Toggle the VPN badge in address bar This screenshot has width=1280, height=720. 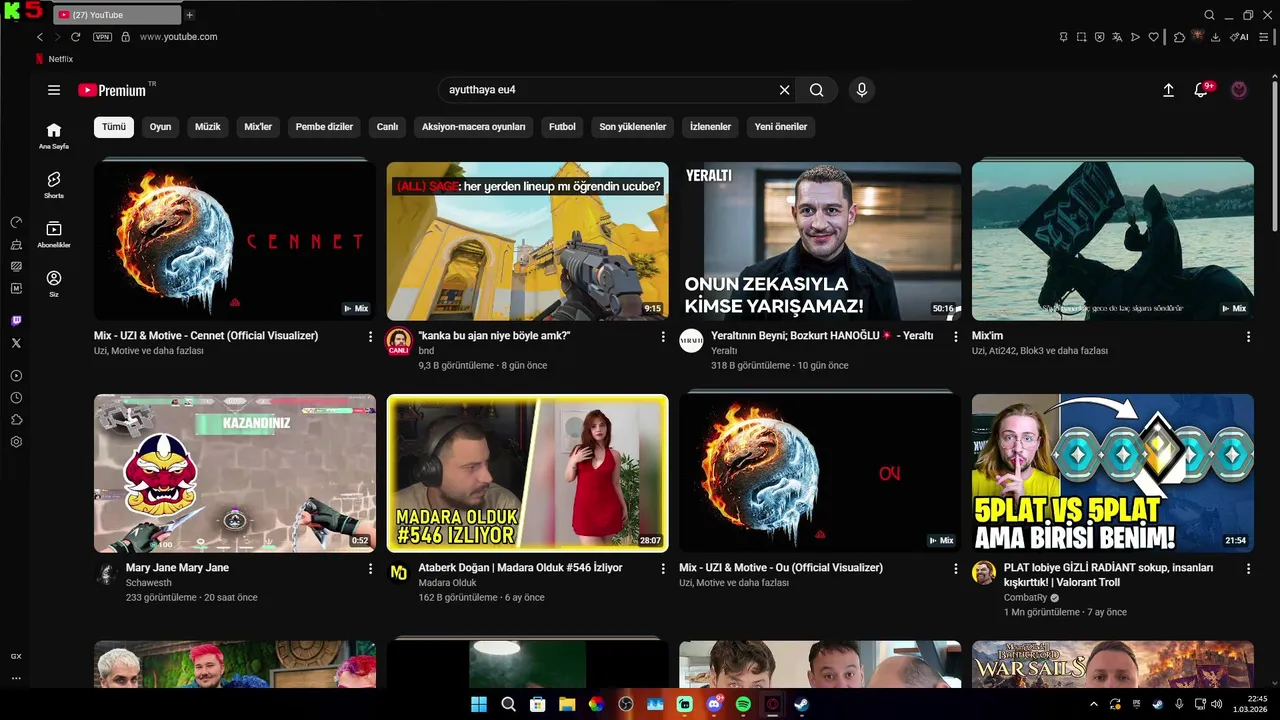102,37
